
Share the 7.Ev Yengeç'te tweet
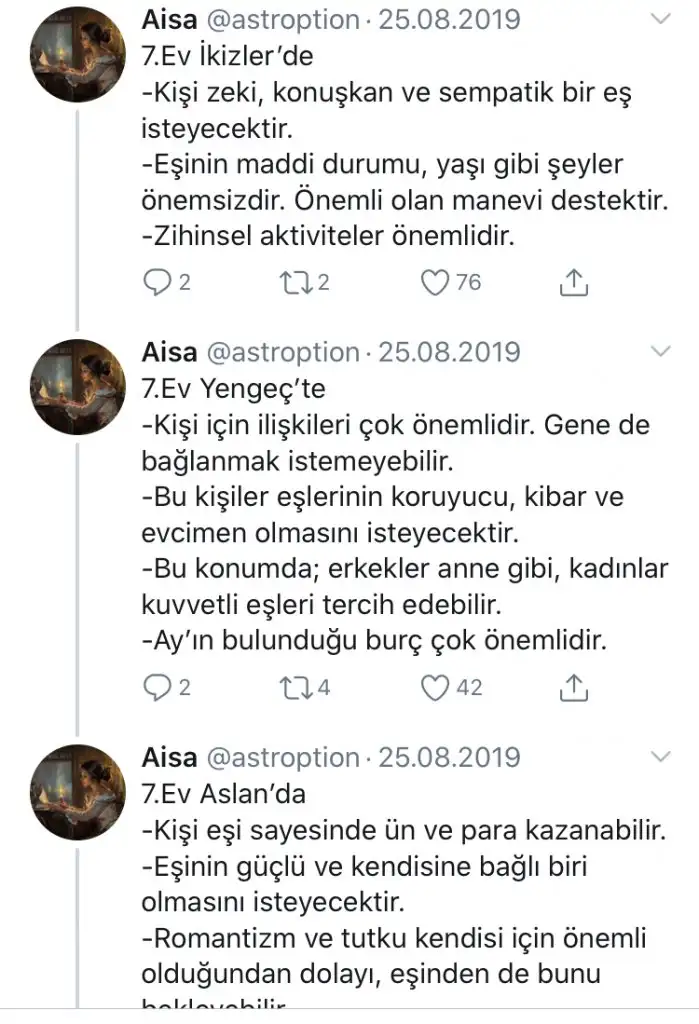pos(573,687)
